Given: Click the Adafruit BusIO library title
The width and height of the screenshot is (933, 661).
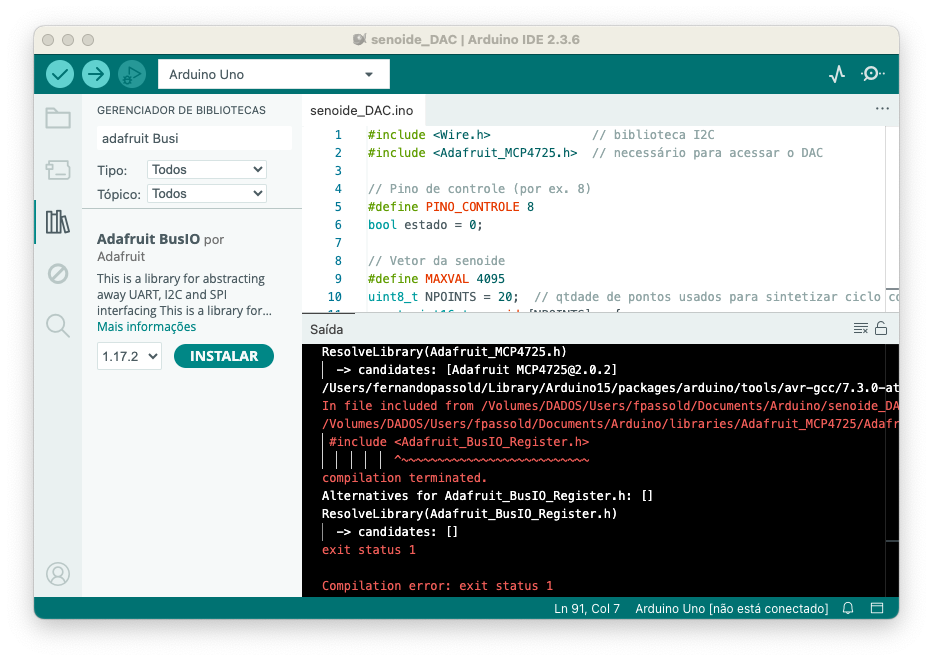Looking at the screenshot, I should (148, 239).
